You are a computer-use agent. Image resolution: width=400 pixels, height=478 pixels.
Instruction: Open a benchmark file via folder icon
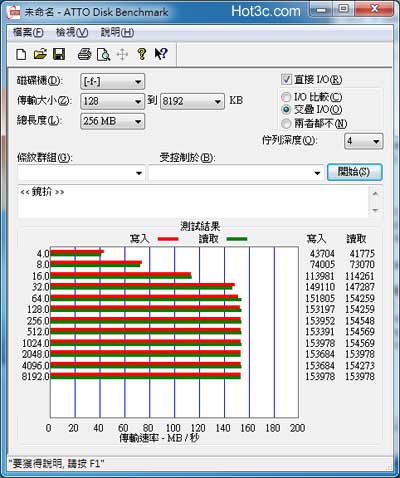[x=40, y=54]
